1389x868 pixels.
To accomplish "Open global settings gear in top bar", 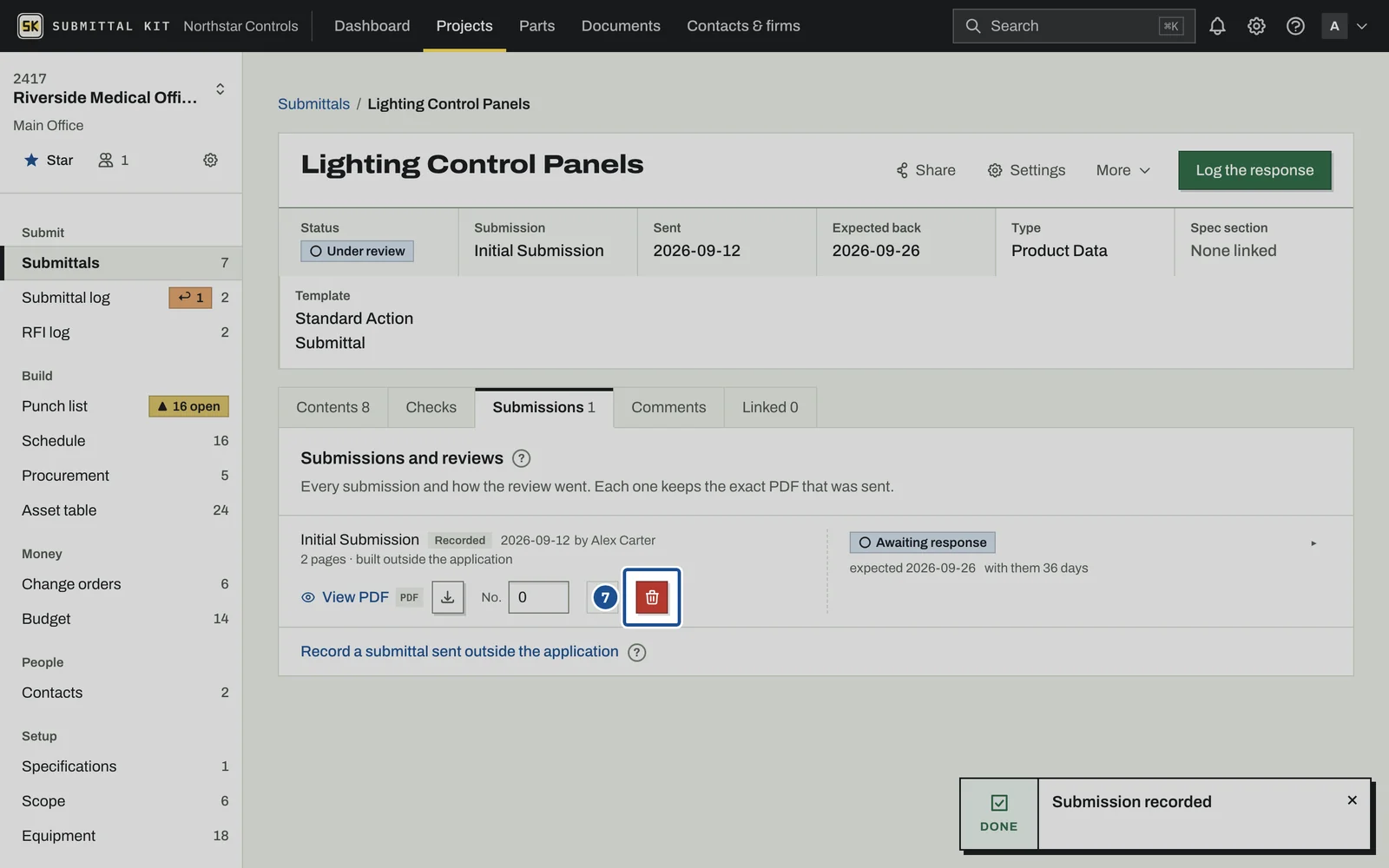I will point(1256,26).
